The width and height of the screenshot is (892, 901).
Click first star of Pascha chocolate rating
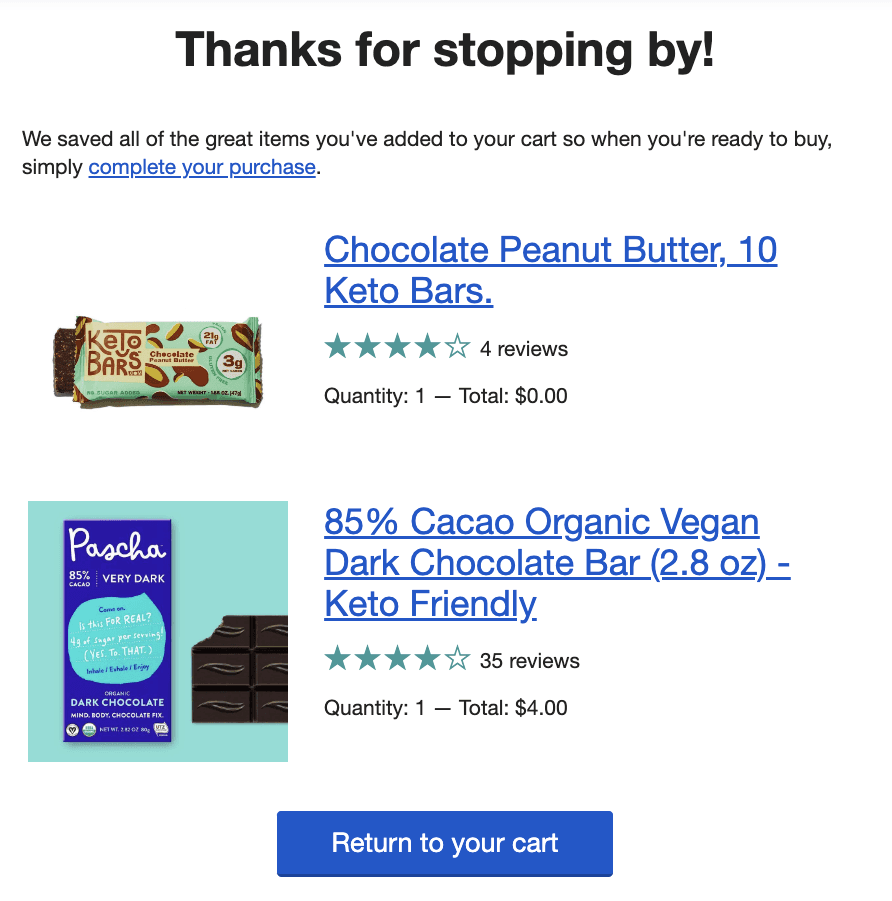(x=338, y=660)
